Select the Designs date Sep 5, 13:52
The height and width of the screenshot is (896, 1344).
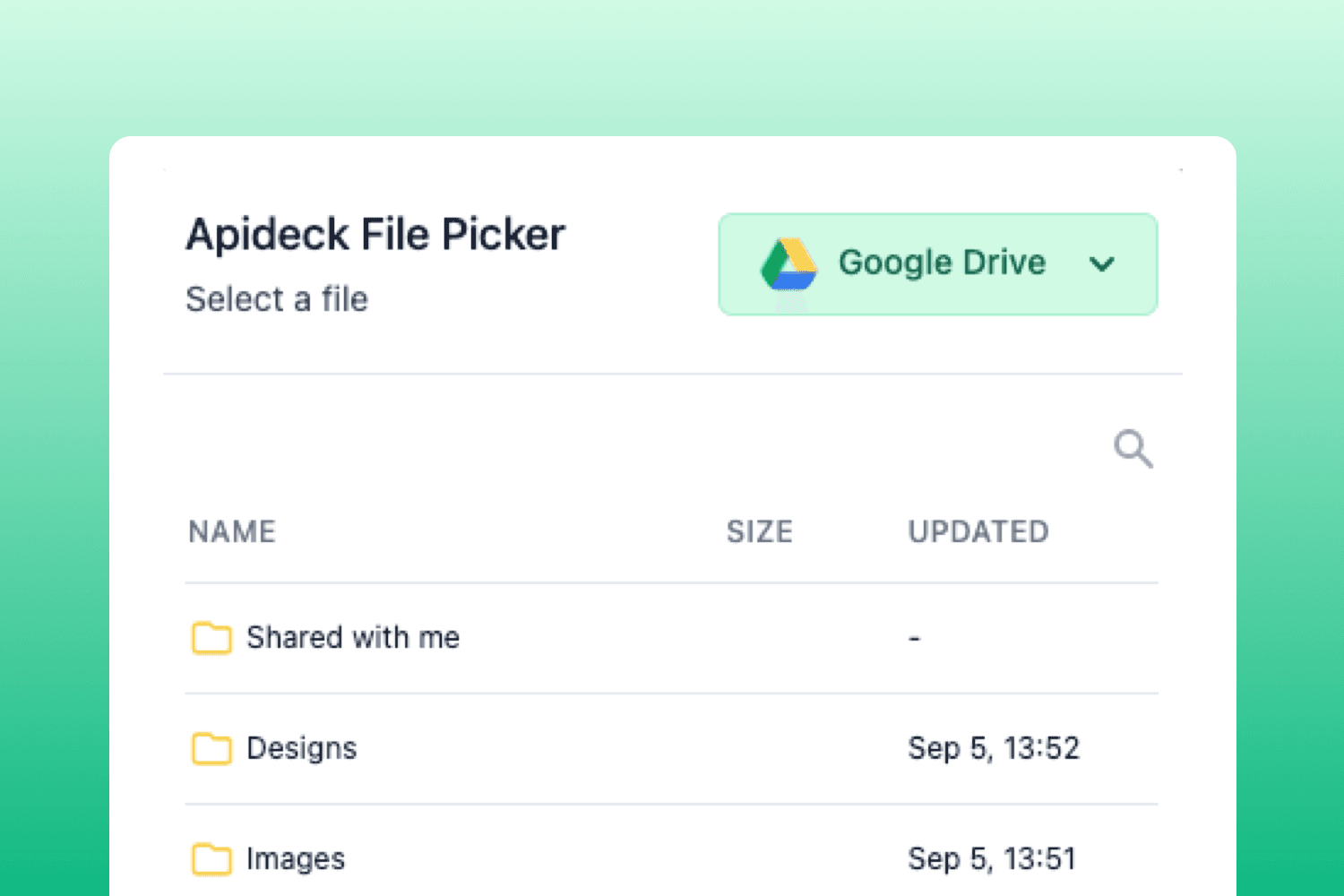pyautogui.click(x=994, y=748)
